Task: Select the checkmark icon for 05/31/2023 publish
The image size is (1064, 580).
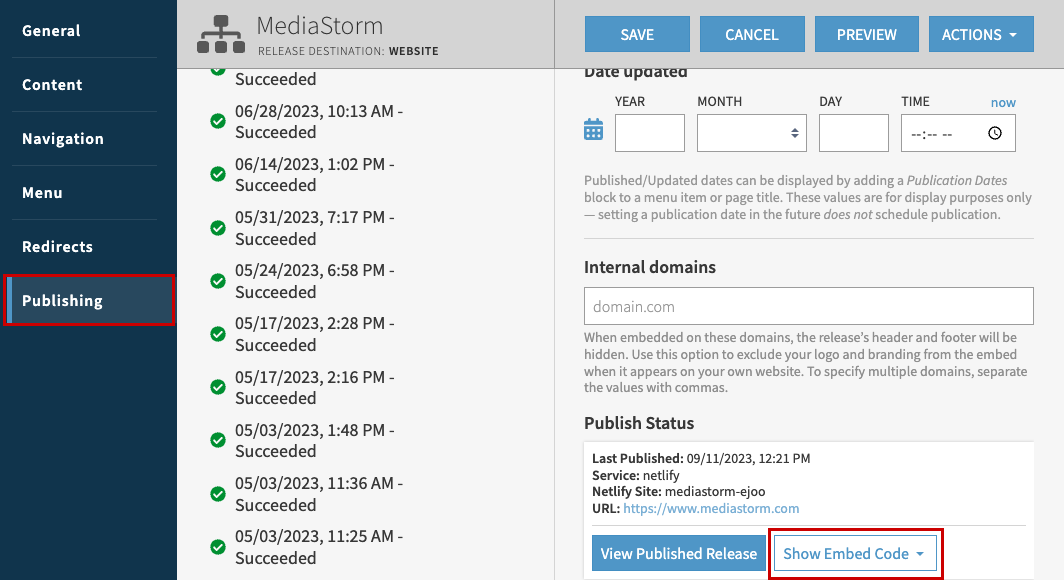Action: (218, 227)
